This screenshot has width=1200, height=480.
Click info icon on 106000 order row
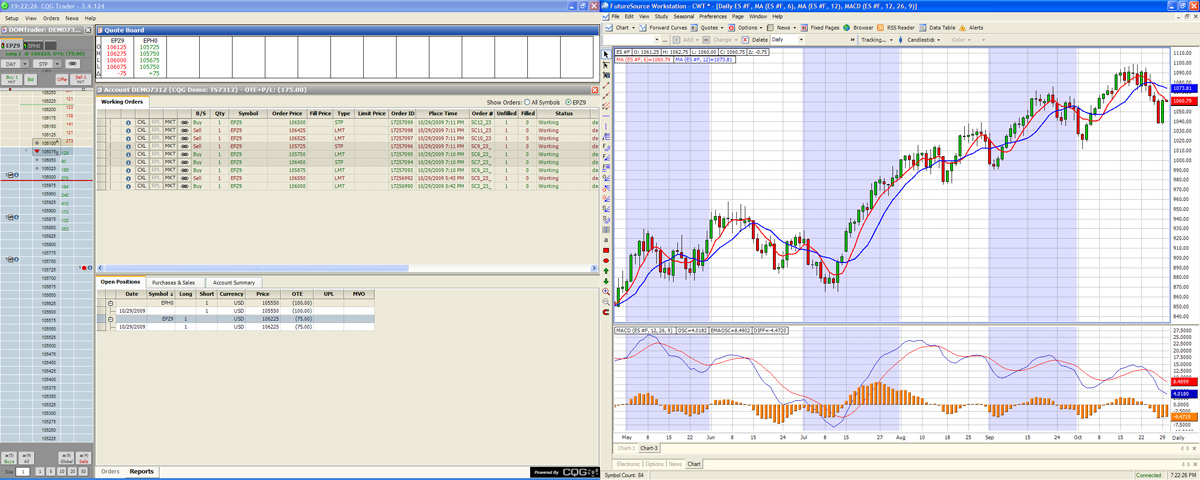[x=127, y=186]
